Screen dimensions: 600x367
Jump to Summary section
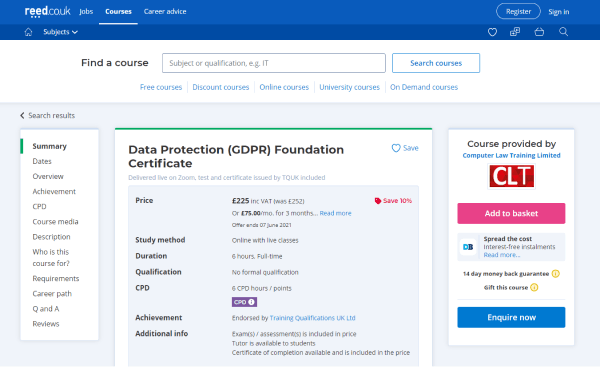tap(49, 146)
